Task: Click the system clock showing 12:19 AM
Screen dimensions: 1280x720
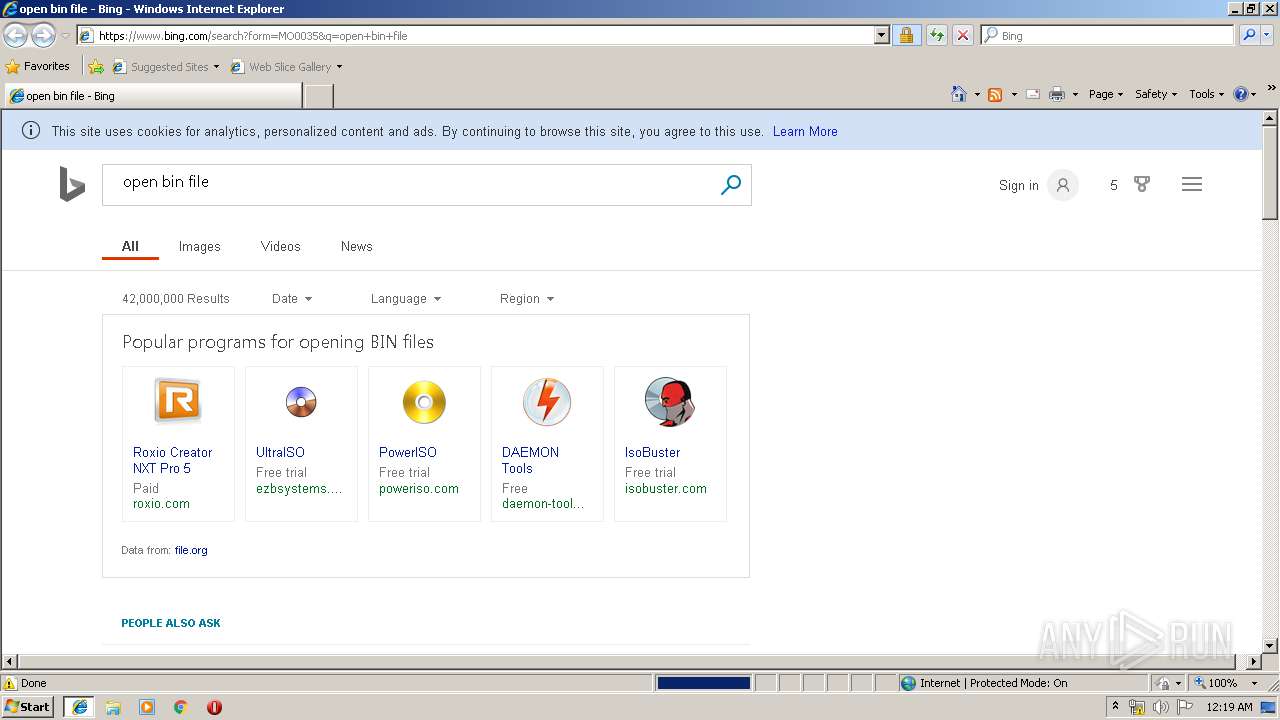Action: [1229, 707]
